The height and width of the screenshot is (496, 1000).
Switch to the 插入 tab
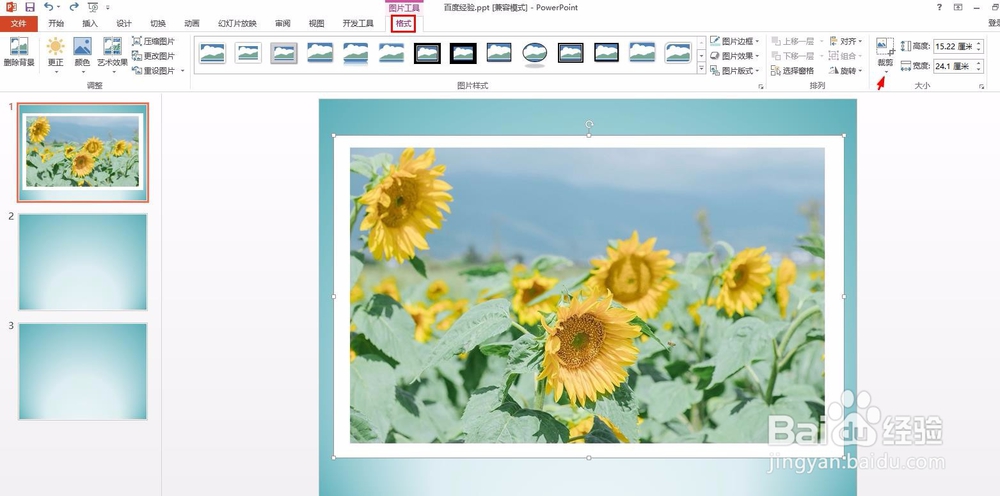(x=91, y=24)
